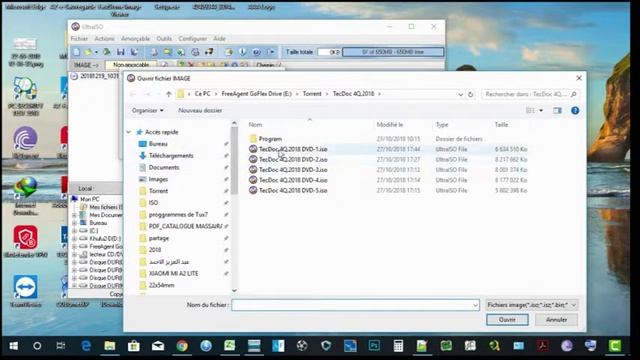Open XIAOMI MI A2 LITE folder
Viewport: 640px width, 360px height.
pos(173,273)
